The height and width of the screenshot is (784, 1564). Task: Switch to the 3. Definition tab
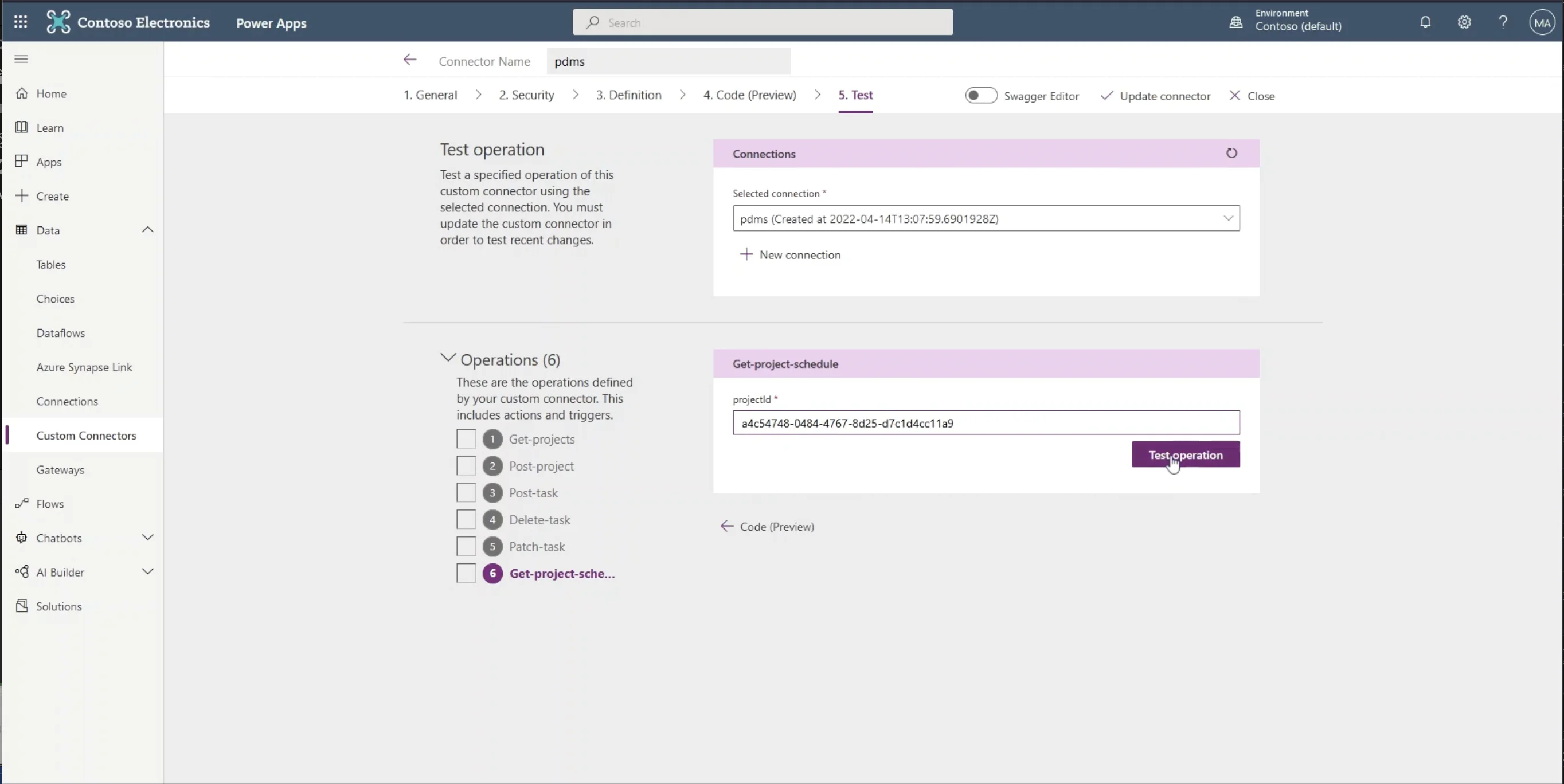click(628, 95)
